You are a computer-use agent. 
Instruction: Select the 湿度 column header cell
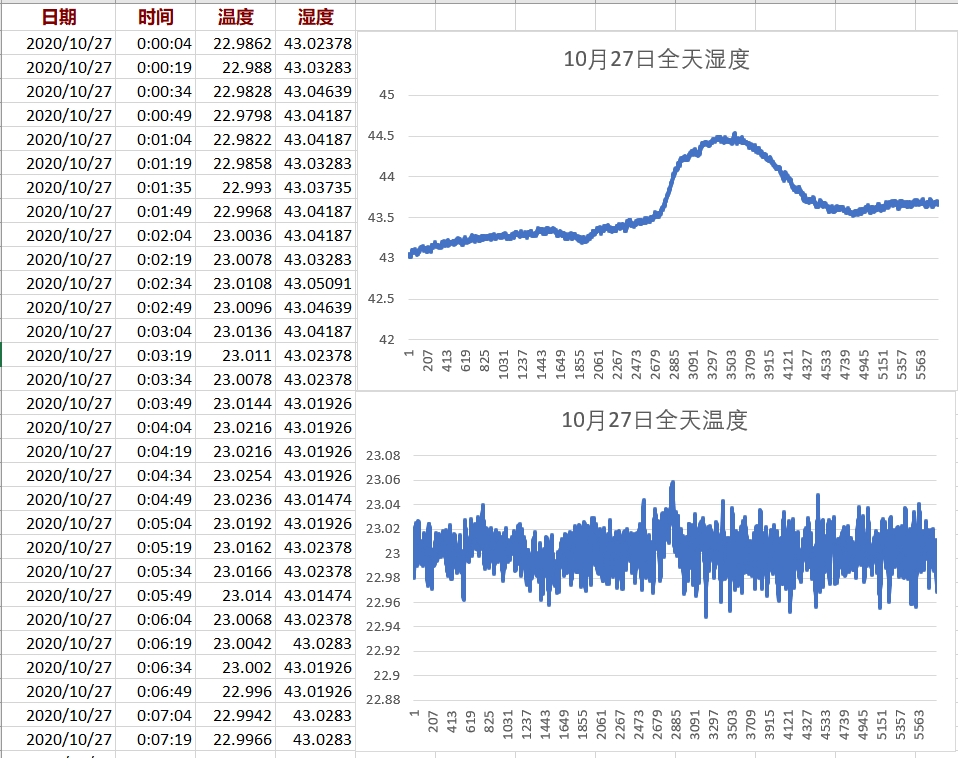(316, 17)
